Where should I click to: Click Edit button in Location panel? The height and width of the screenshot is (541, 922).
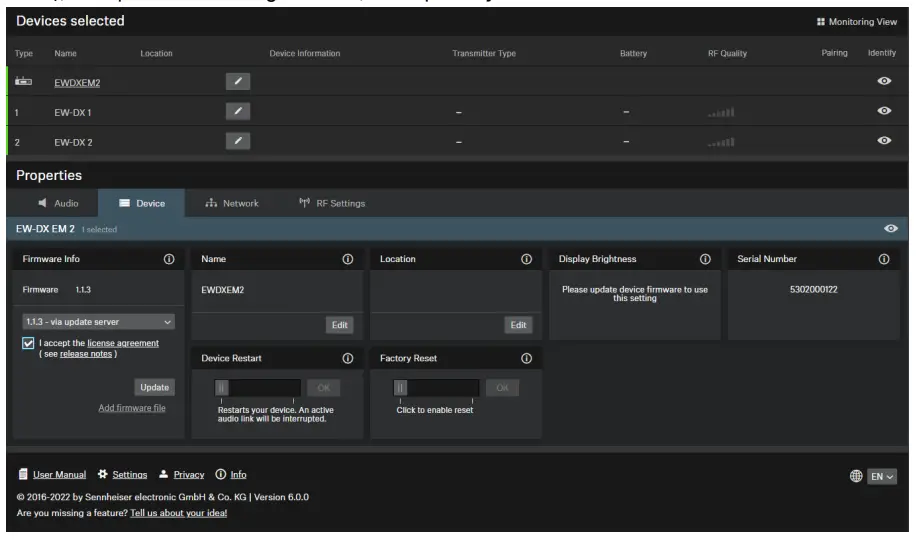point(519,325)
